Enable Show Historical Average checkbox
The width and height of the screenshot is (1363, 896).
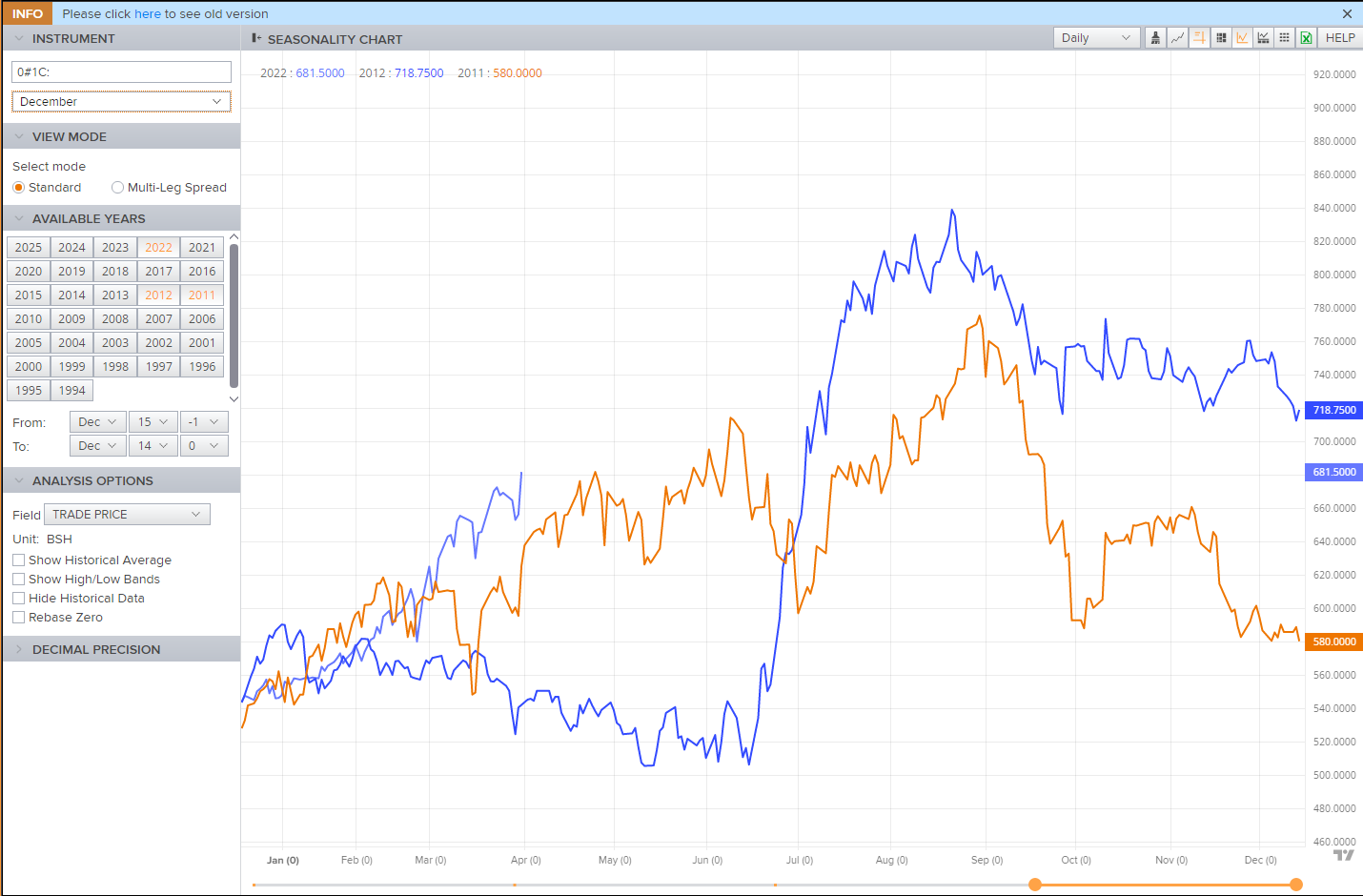[18, 560]
